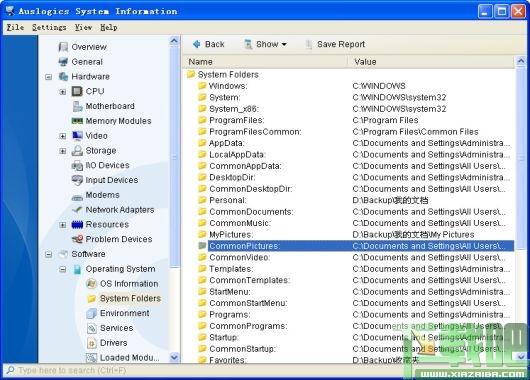Screen dimensions: 530x380
Task: Expand the CPU tree node
Action: 63,92
